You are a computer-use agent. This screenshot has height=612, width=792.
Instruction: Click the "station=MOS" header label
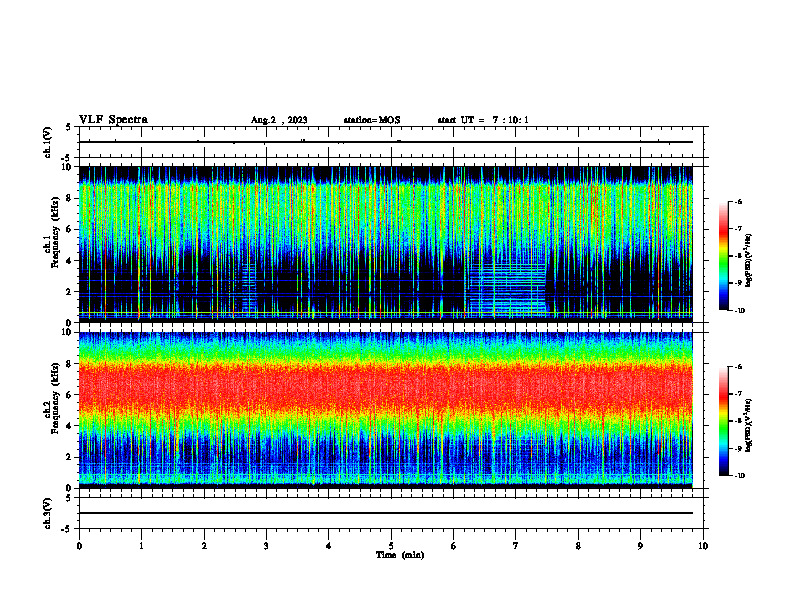(x=372, y=120)
